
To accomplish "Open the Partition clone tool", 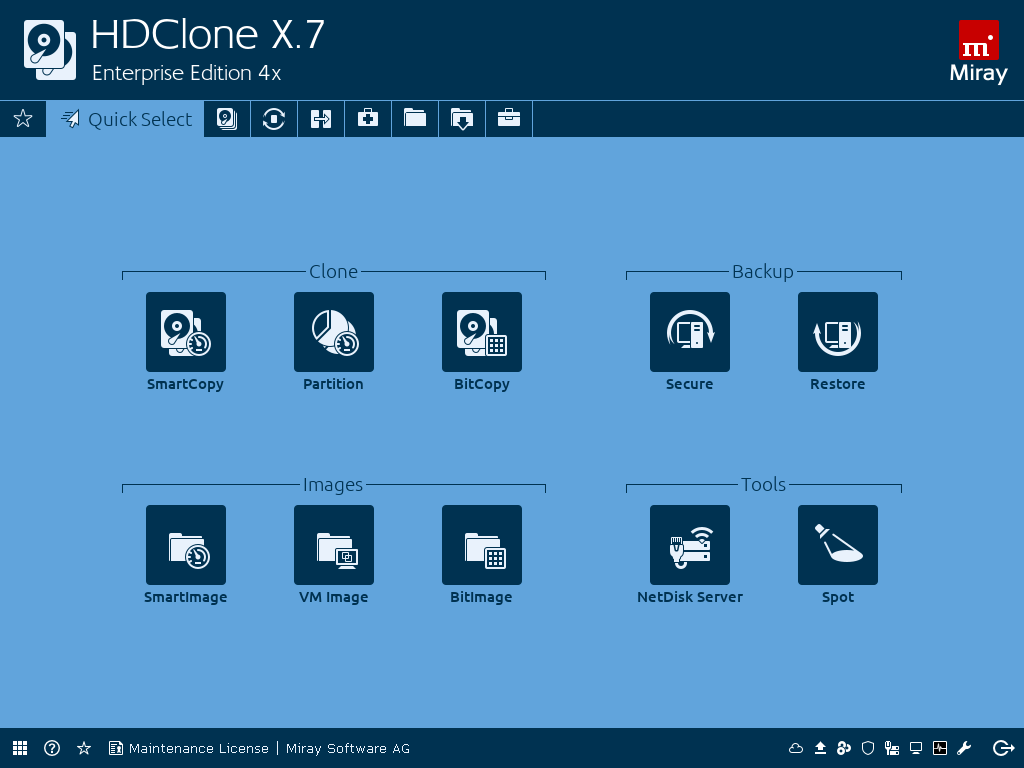I will 333,332.
